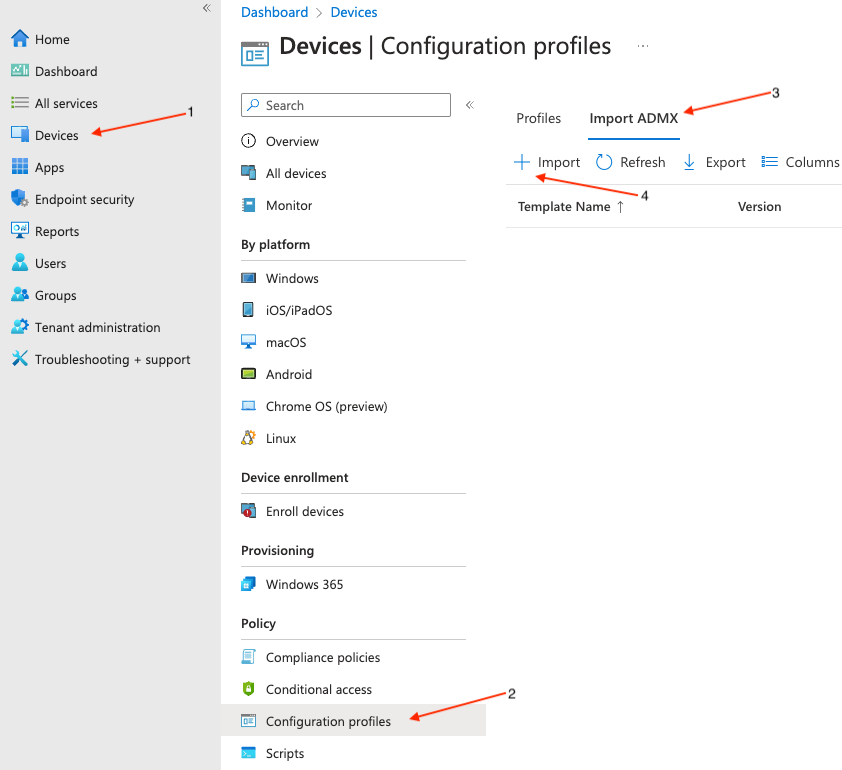842x770 pixels.
Task: Open the ellipsis menu beside page title
Action: pyautogui.click(x=643, y=46)
